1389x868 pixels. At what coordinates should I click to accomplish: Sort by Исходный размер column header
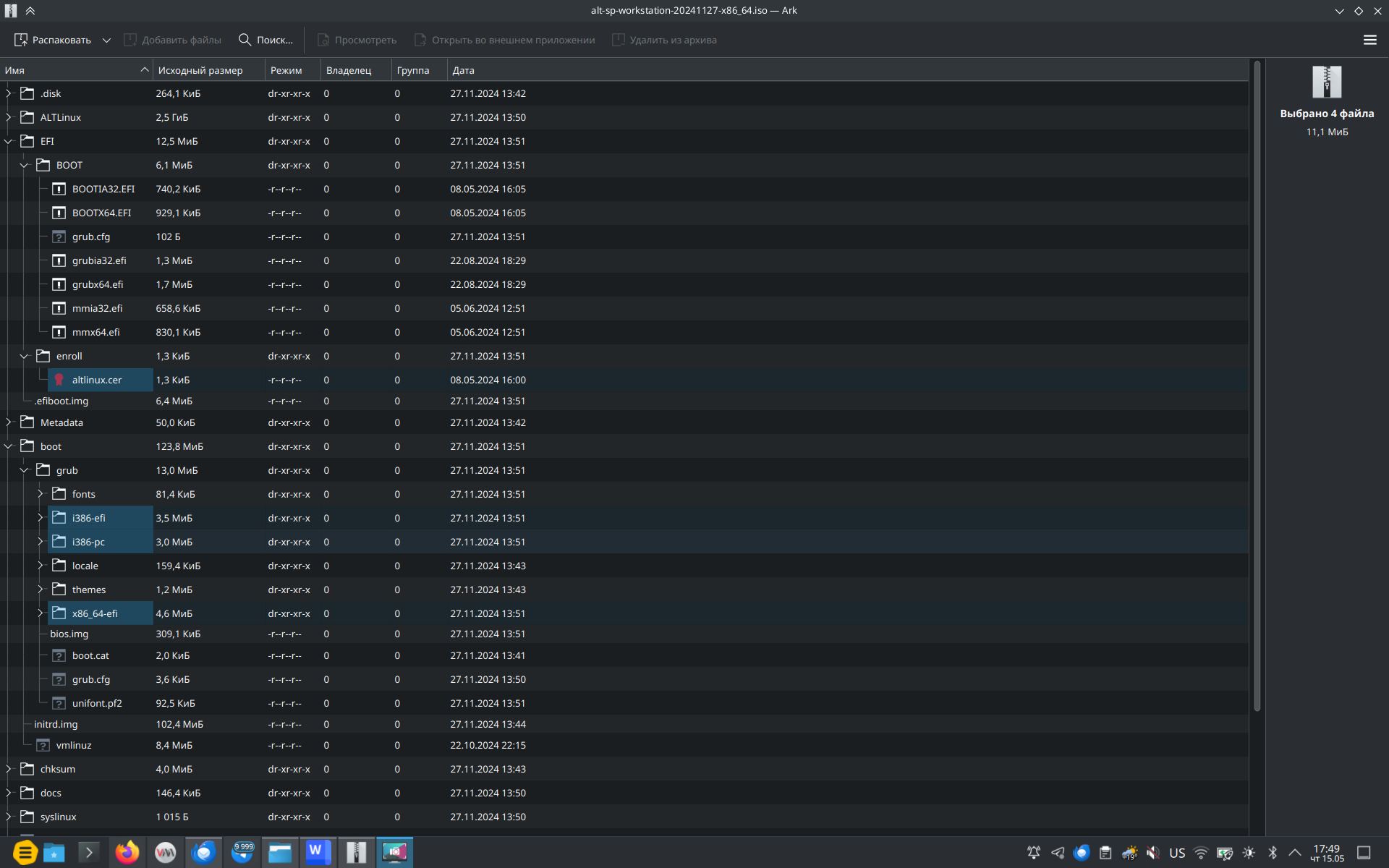pos(209,70)
